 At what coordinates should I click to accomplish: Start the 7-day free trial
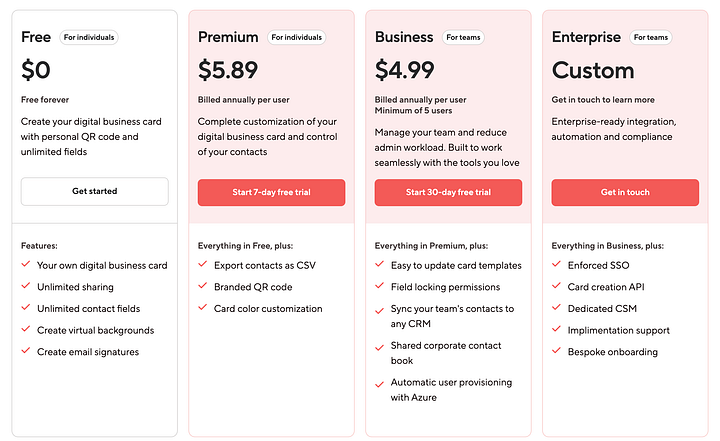[x=271, y=192]
